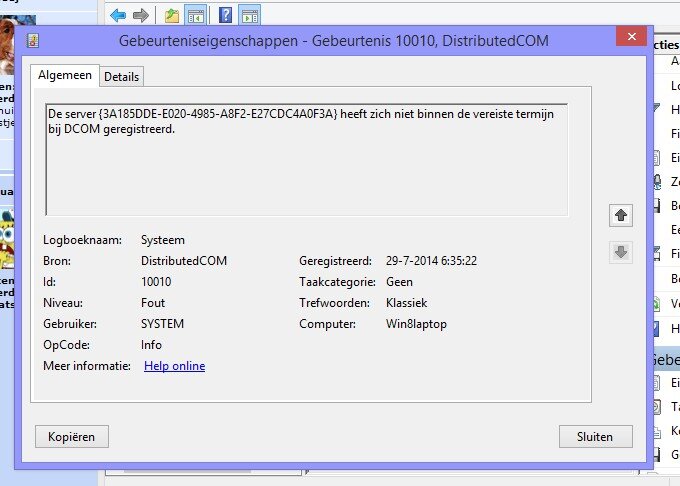The image size is (680, 486).
Task: Click the dialog title bar event icon
Action: point(33,40)
